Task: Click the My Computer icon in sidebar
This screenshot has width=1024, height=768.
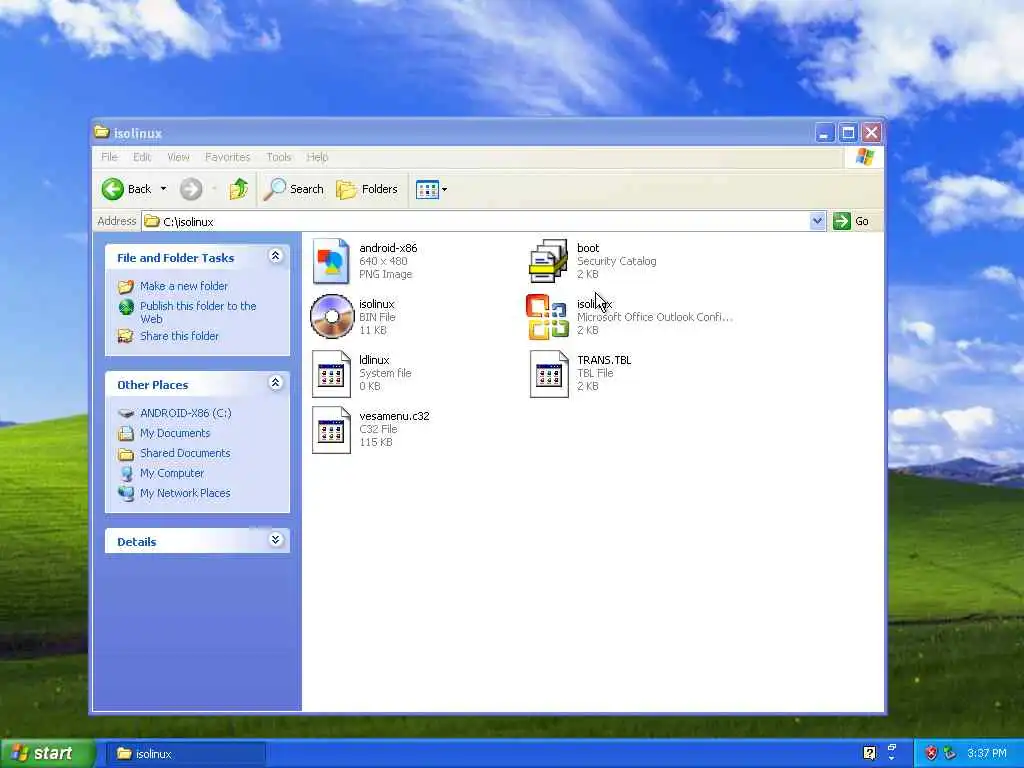Action: 126,473
